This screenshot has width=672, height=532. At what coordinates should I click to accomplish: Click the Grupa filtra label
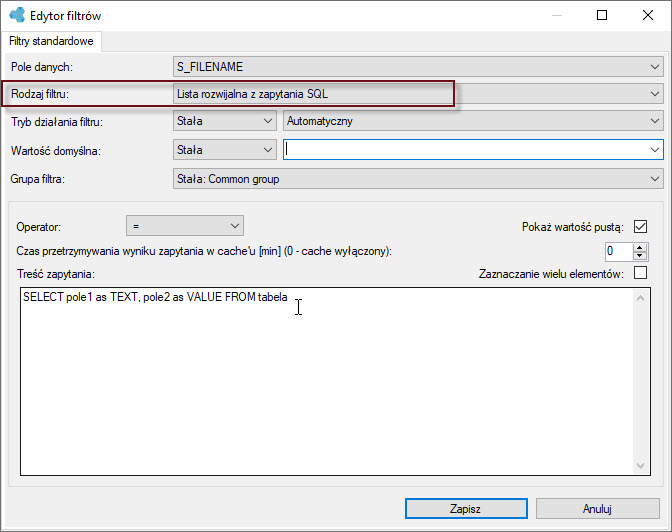(x=38, y=179)
